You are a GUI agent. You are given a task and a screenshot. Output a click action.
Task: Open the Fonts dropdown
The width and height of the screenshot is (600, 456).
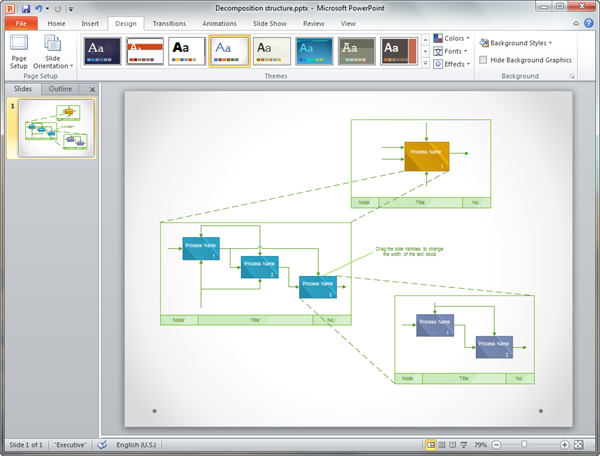(450, 51)
